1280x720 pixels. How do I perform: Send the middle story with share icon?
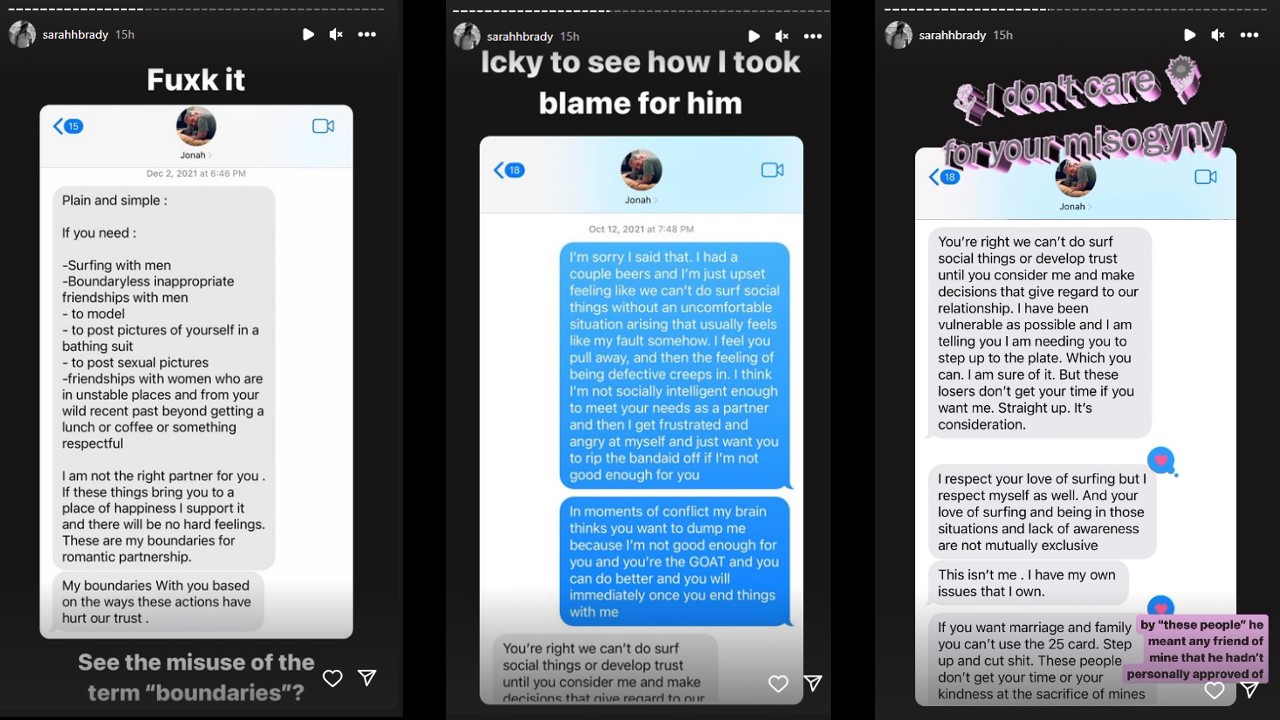click(x=813, y=683)
